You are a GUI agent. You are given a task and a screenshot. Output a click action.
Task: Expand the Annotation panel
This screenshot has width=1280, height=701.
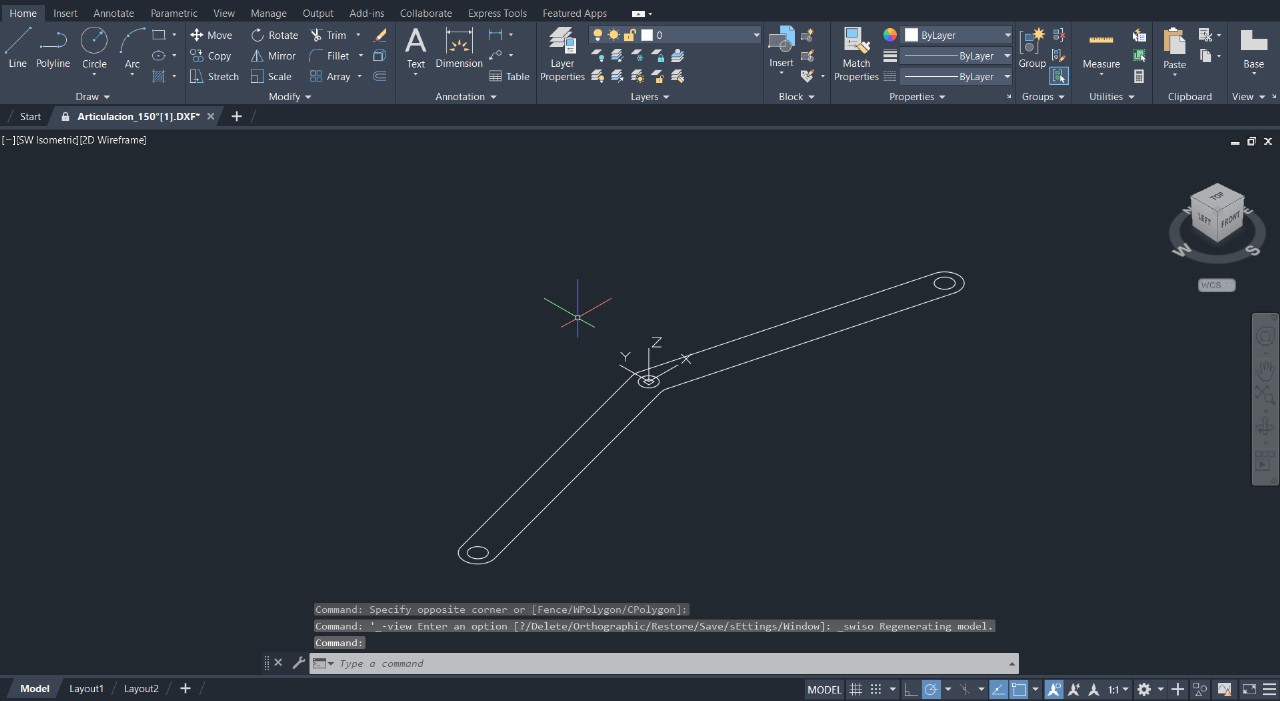tap(466, 97)
